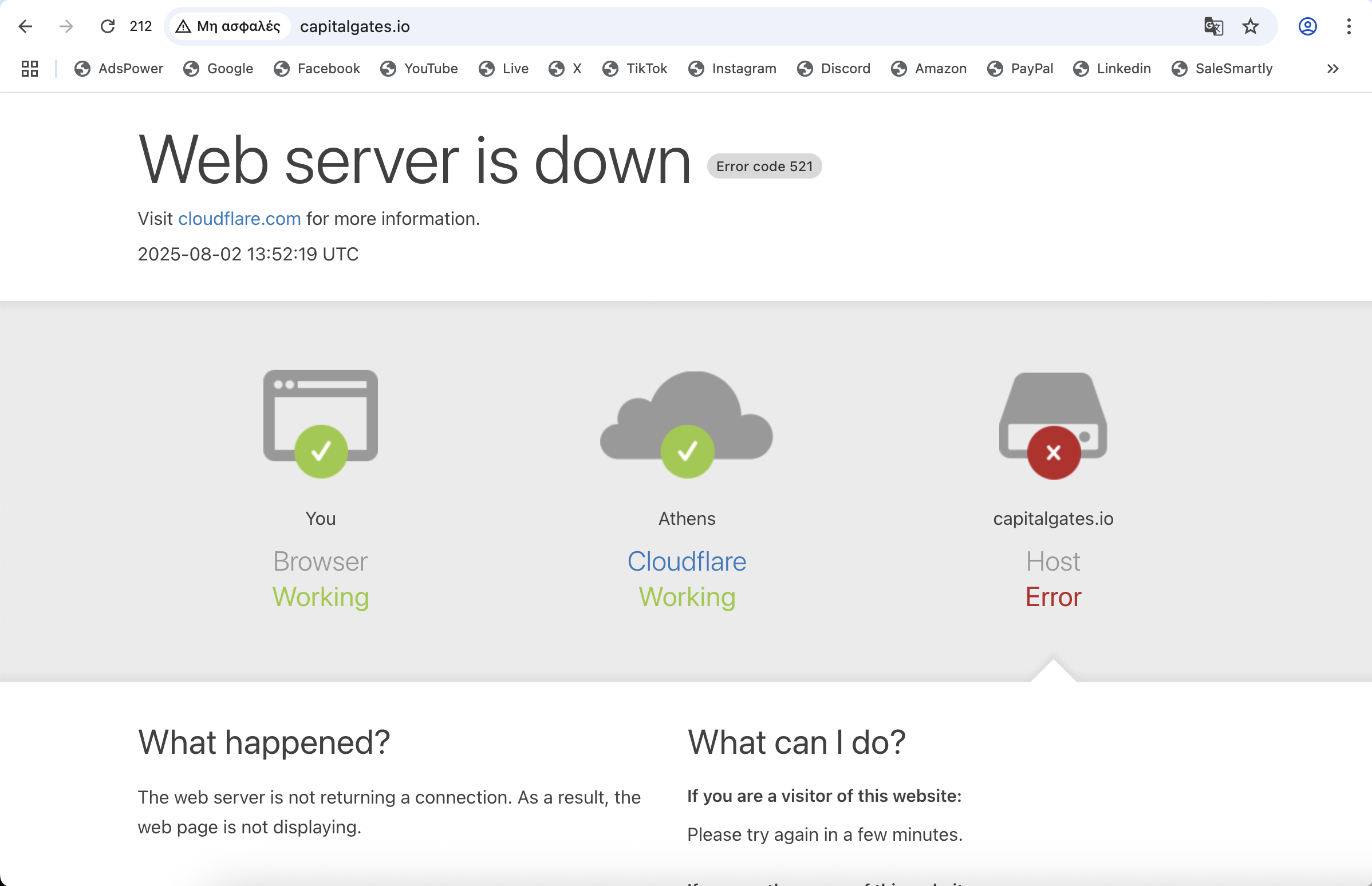Click the 212 counter beside reload

click(140, 26)
